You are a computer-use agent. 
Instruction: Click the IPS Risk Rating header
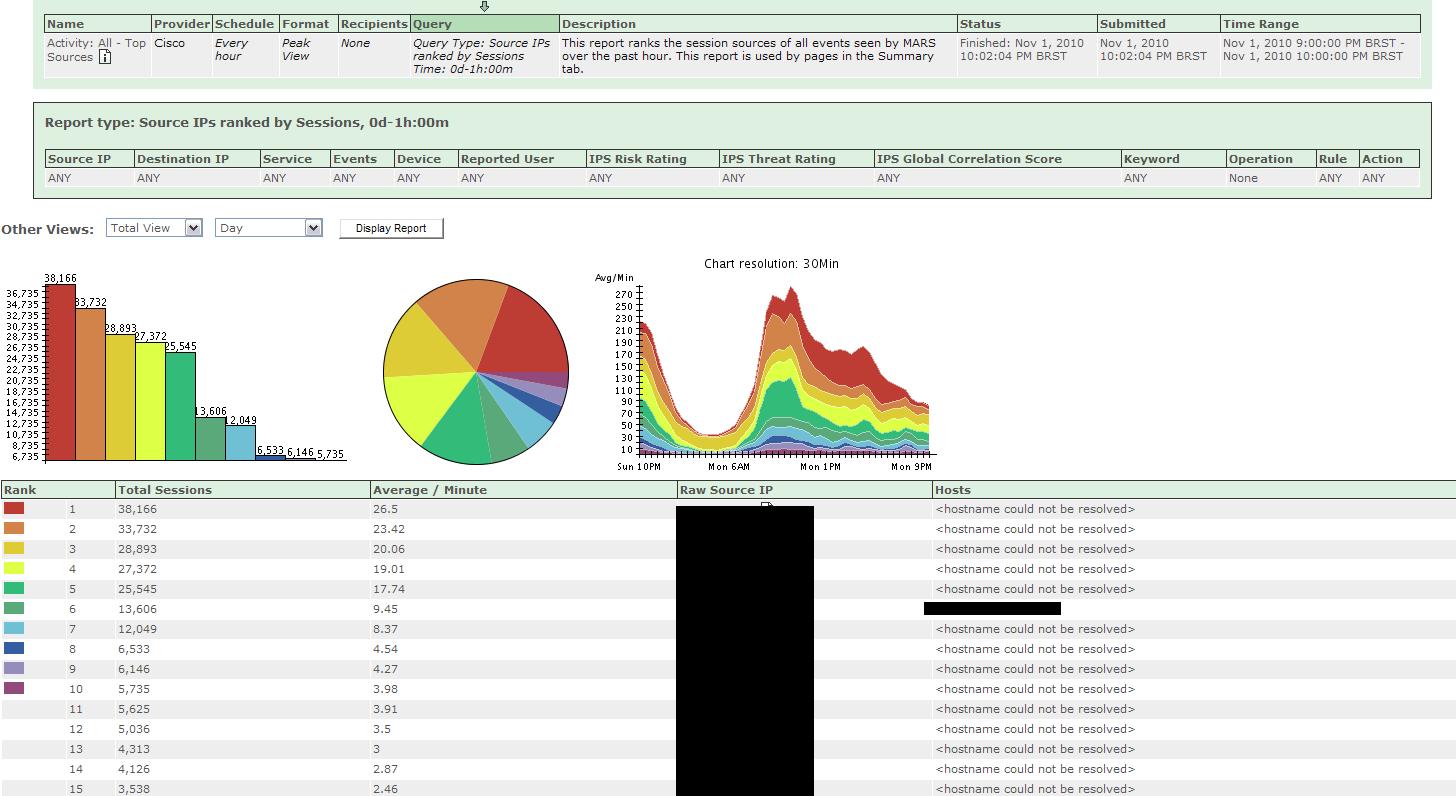652,159
